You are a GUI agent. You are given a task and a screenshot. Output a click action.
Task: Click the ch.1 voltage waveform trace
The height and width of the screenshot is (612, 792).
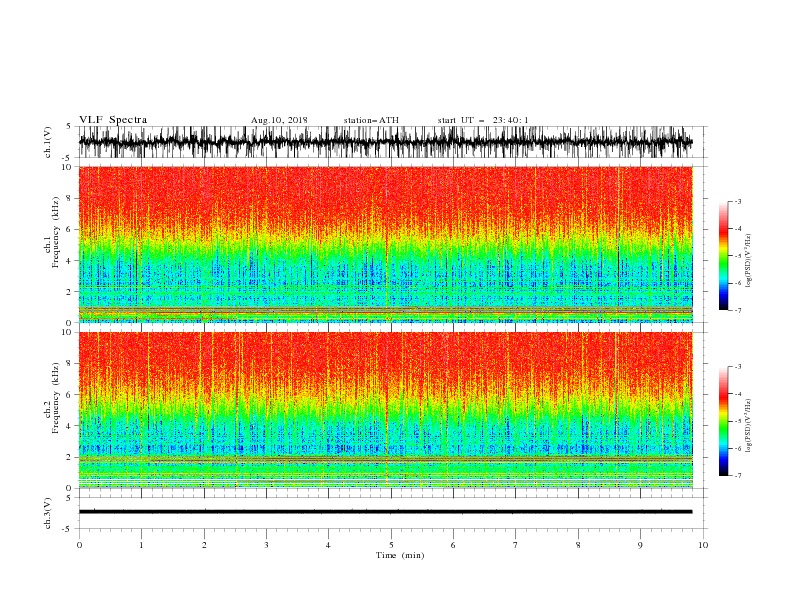pyautogui.click(x=385, y=142)
